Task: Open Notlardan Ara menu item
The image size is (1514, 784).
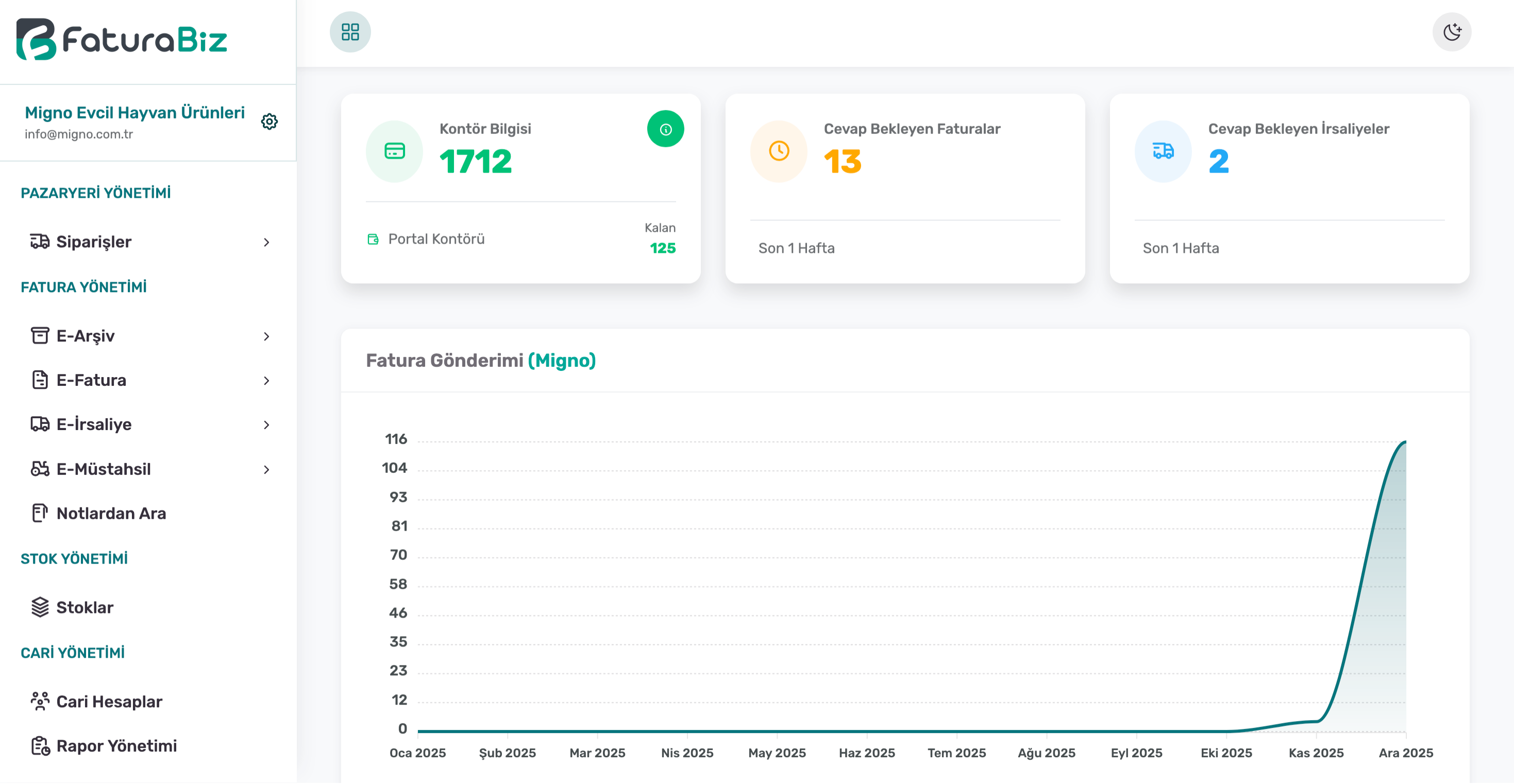Action: 110,513
